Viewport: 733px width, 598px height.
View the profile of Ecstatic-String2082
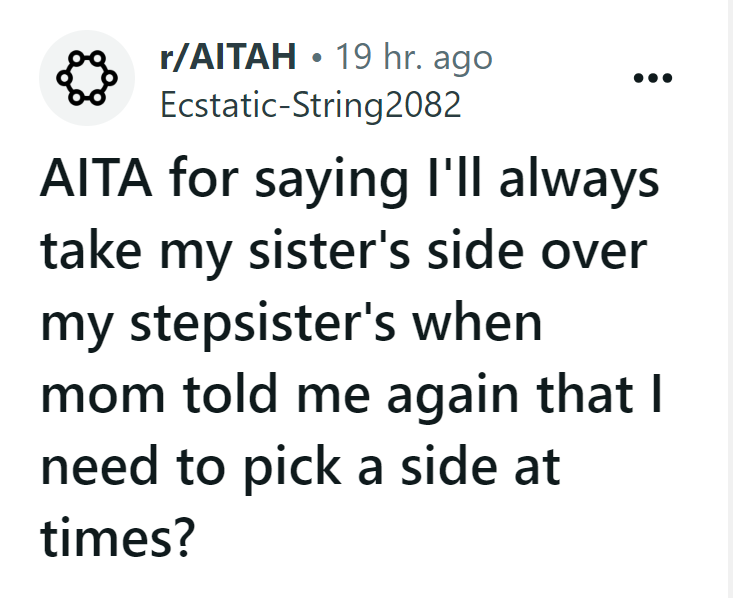click(x=311, y=105)
